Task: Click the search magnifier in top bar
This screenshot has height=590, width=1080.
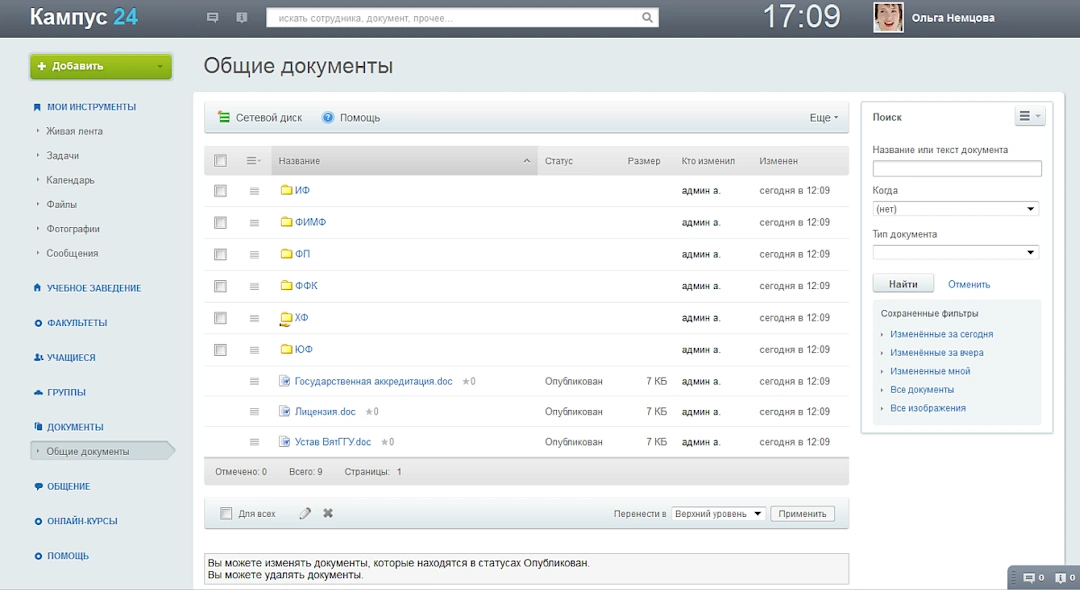Action: 647,17
